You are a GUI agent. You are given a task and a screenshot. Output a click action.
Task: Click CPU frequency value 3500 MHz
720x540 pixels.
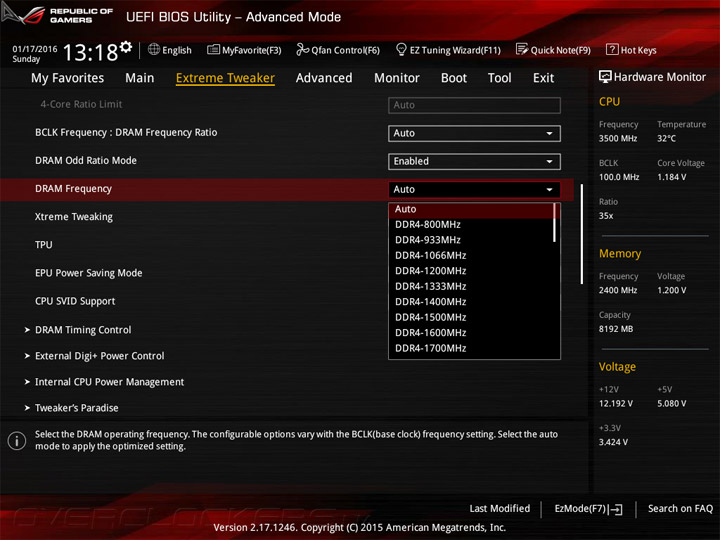(x=618, y=139)
